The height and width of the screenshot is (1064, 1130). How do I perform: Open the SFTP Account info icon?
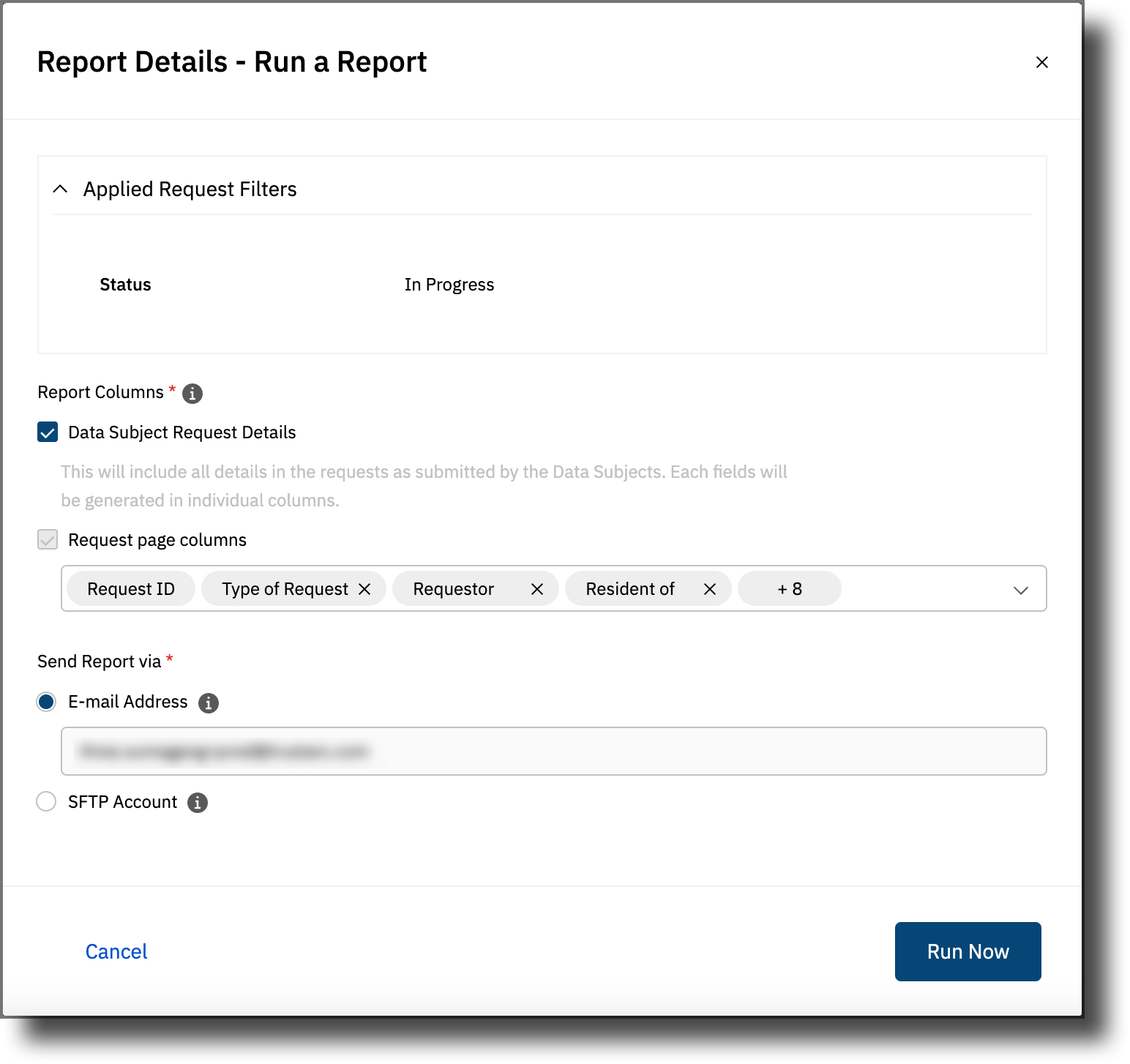pyautogui.click(x=198, y=803)
